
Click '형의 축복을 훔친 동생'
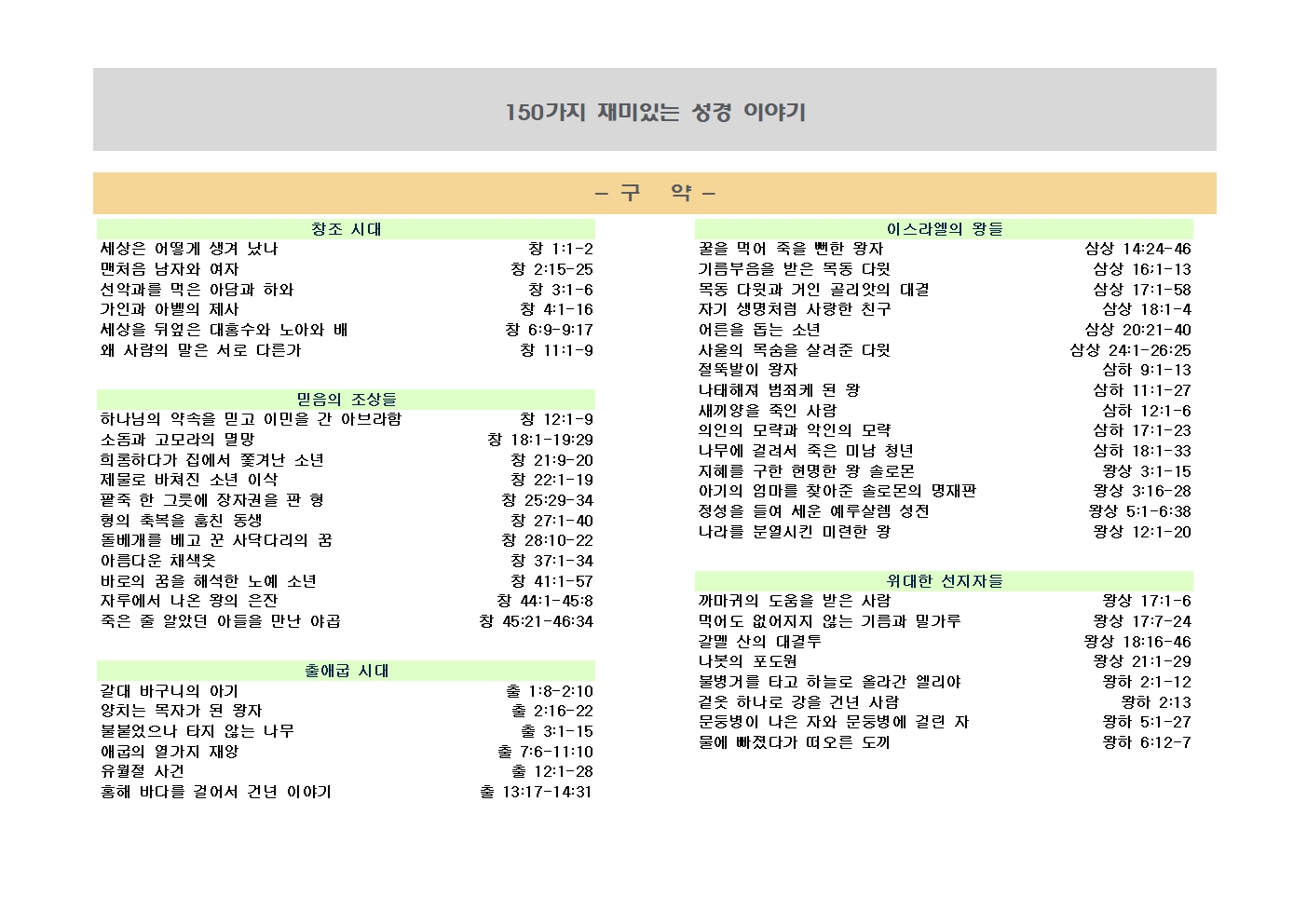181,521
